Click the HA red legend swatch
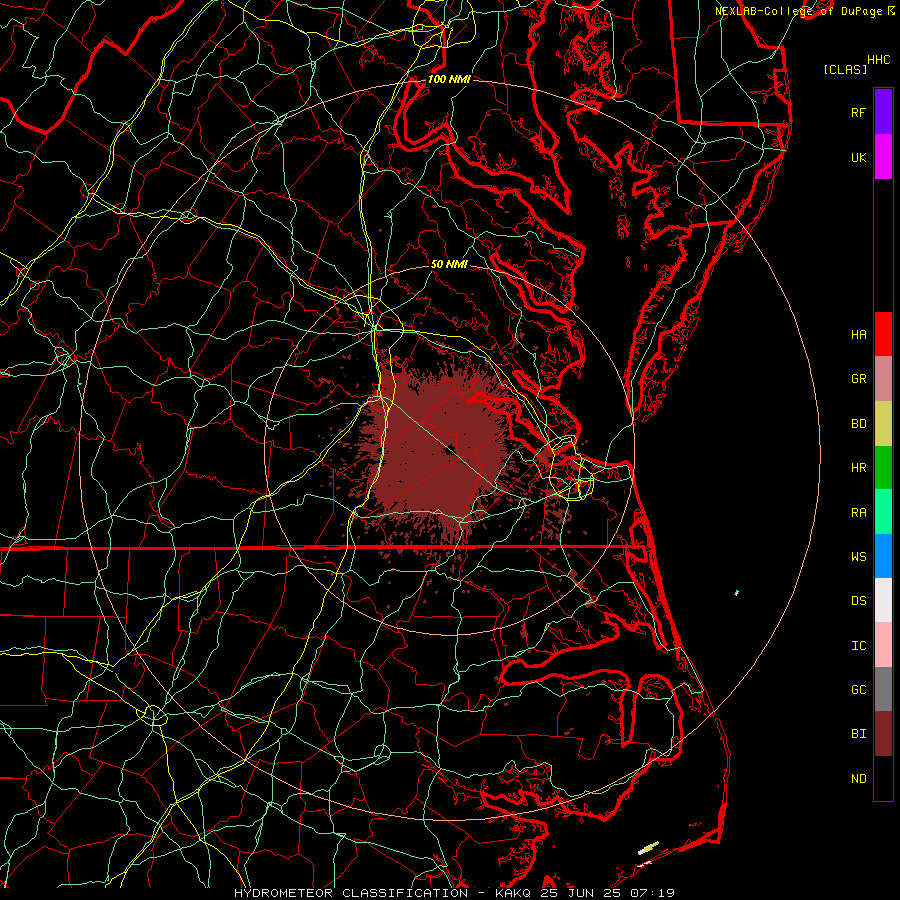The image size is (900, 900). coord(883,334)
